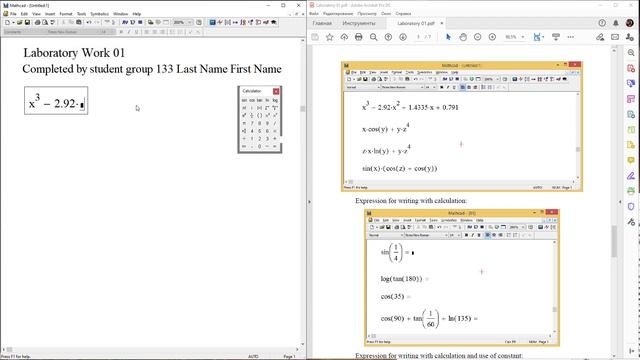Click sin in Calculator palette

pos(244,100)
